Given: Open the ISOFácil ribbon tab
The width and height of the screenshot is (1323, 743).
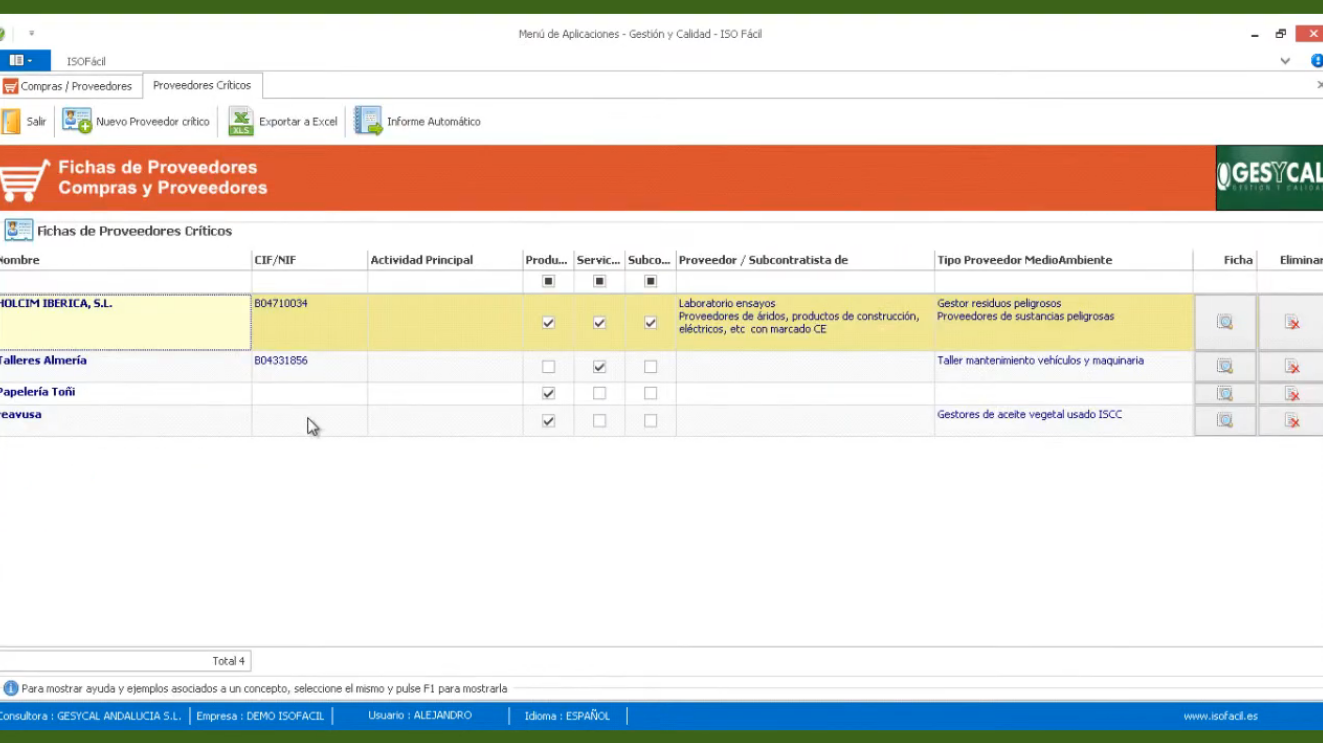Looking at the screenshot, I should (86, 62).
